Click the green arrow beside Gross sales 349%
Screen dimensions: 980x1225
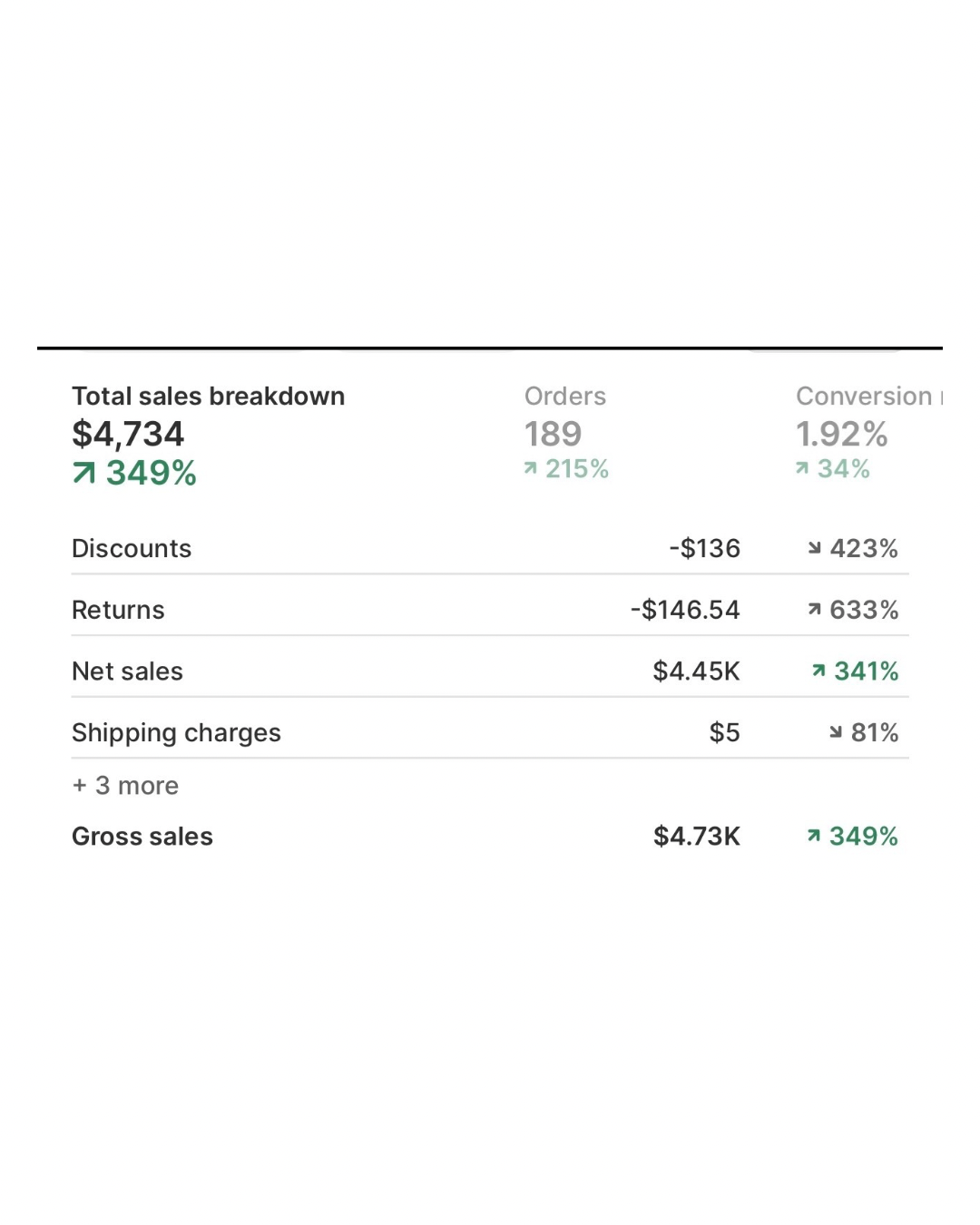(814, 836)
